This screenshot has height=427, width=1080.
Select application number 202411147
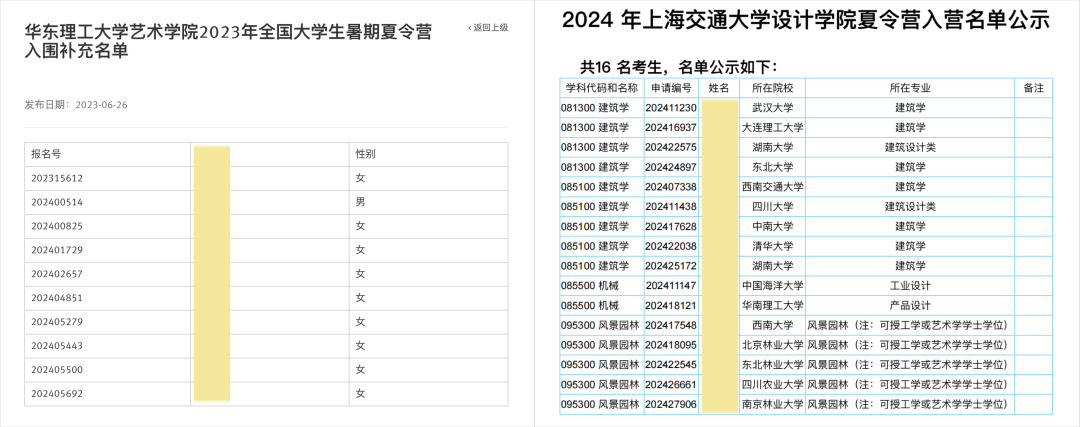pos(672,286)
